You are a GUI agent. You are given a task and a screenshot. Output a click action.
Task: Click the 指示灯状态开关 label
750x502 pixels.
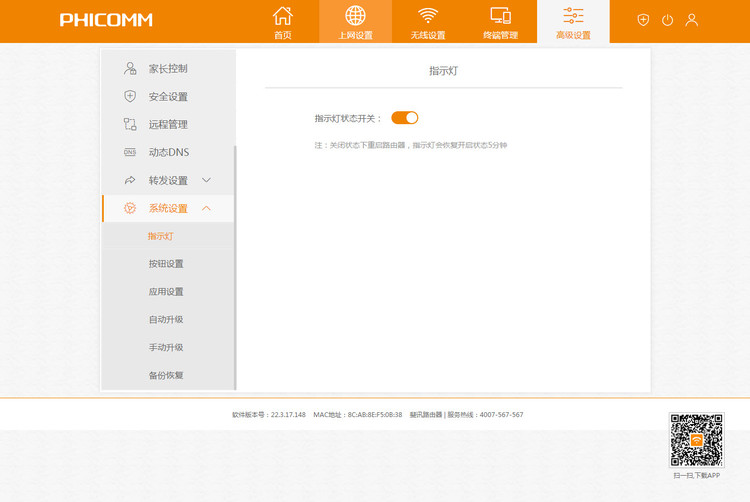[348, 118]
